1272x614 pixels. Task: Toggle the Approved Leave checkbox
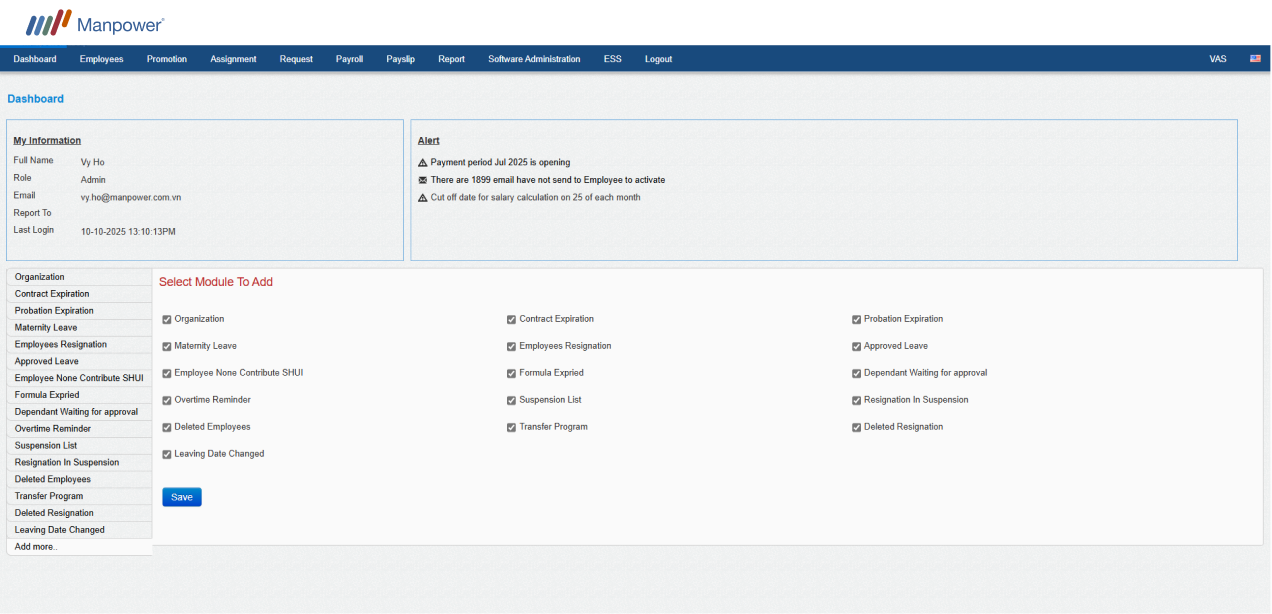pos(857,347)
